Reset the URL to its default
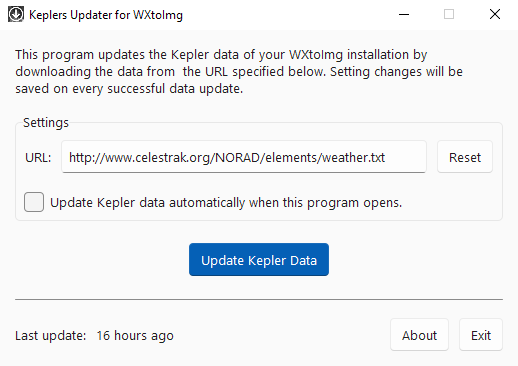The width and height of the screenshot is (518, 366). click(x=465, y=157)
